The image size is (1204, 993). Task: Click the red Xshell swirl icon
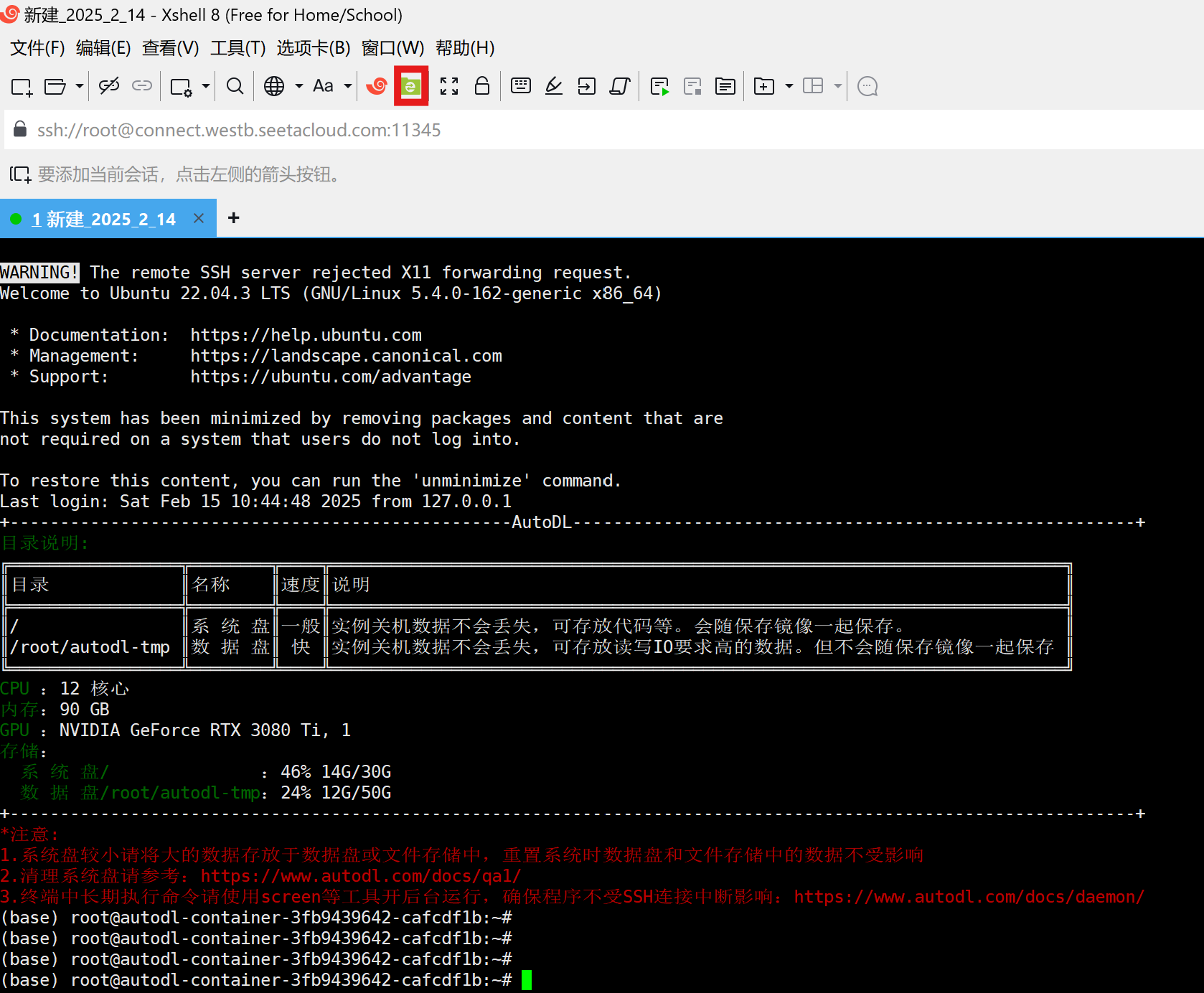(377, 87)
